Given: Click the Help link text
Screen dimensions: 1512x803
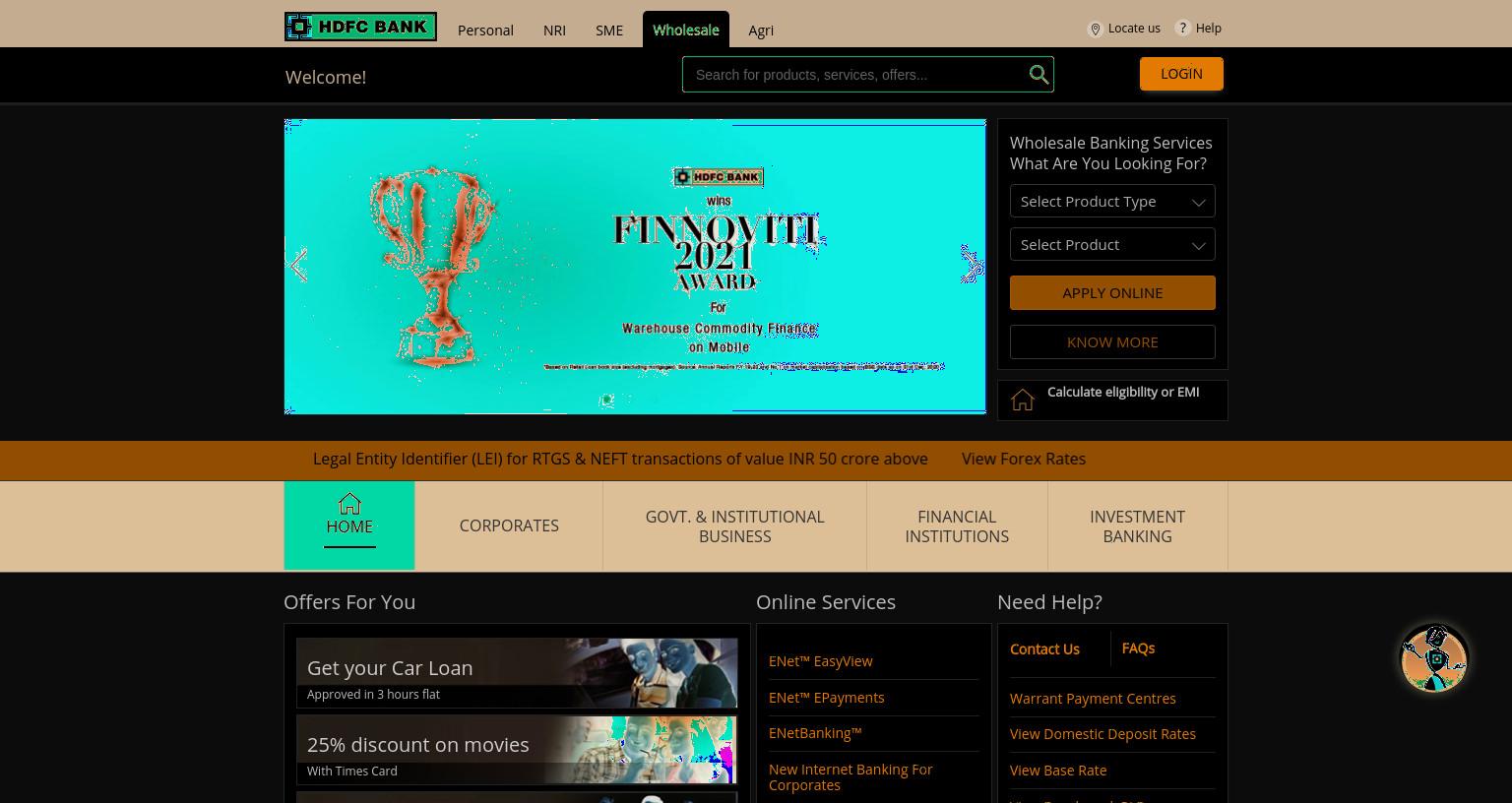Looking at the screenshot, I should [1209, 29].
